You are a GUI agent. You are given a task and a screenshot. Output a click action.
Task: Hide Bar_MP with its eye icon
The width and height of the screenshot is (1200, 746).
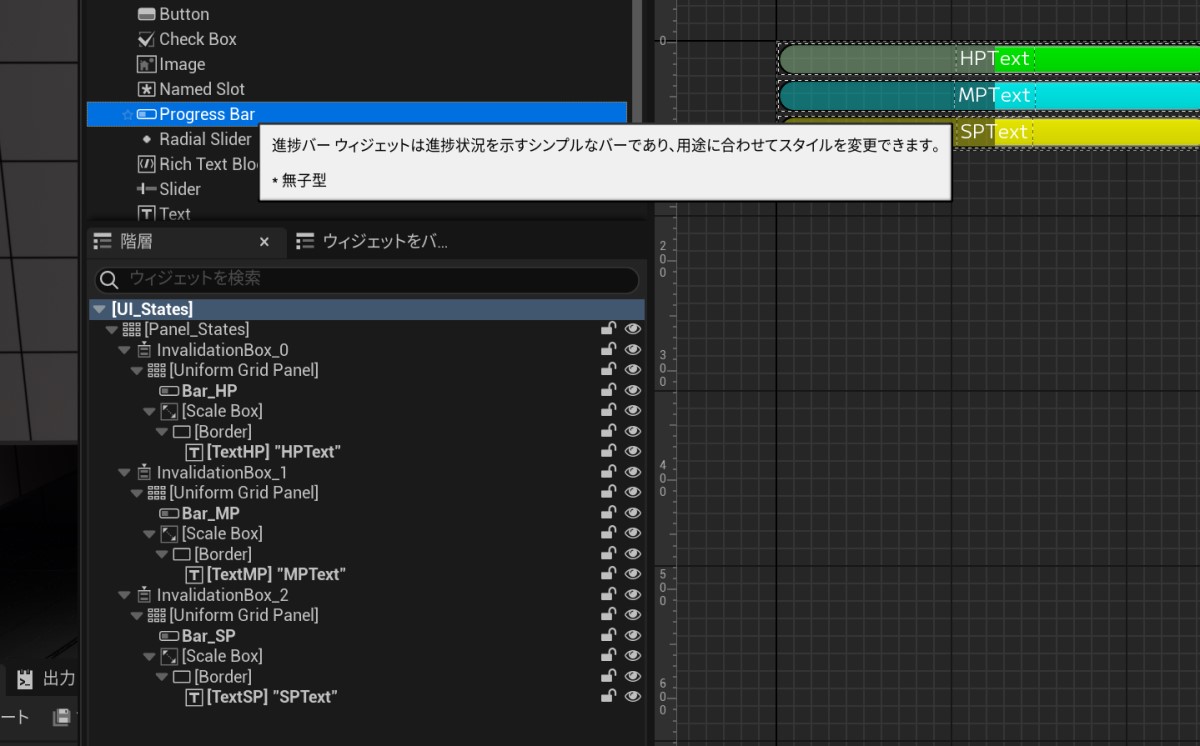point(633,513)
